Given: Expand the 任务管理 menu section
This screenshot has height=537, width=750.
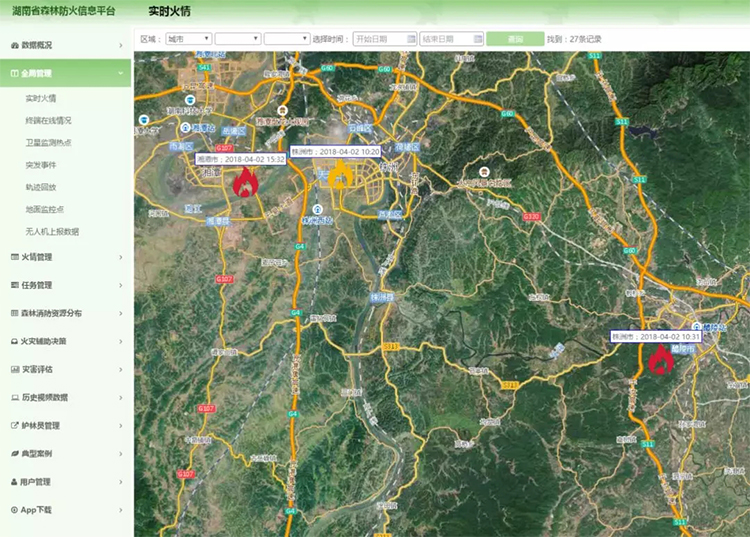Looking at the screenshot, I should [66, 285].
